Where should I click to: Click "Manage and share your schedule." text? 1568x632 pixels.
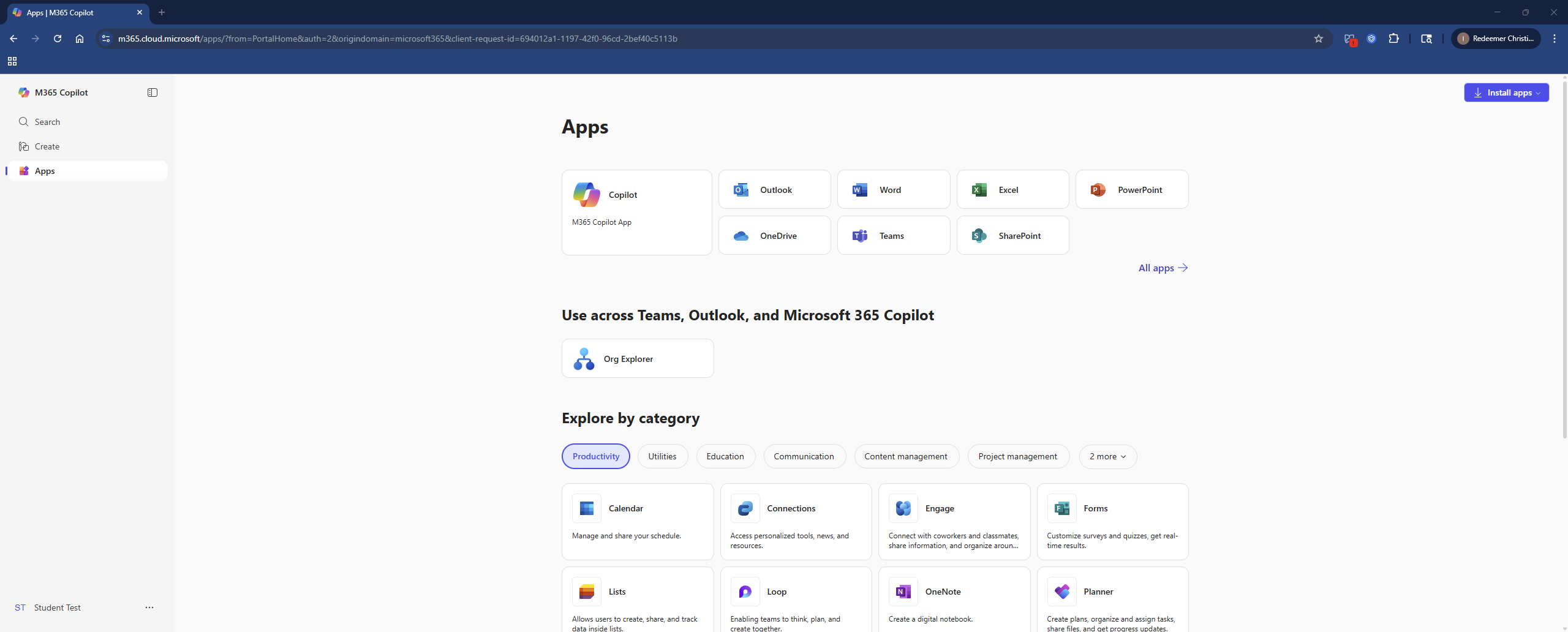click(x=627, y=536)
